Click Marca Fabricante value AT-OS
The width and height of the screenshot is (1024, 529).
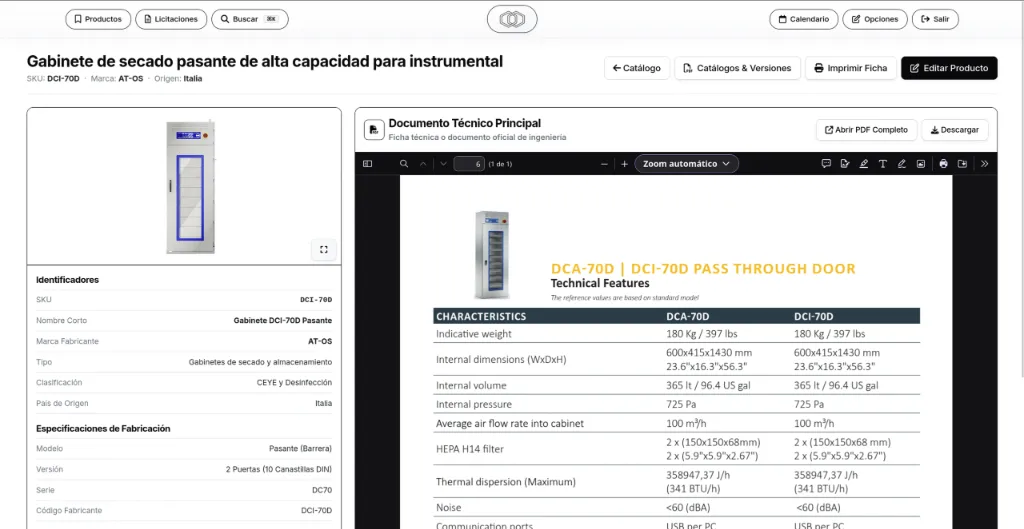(320, 342)
